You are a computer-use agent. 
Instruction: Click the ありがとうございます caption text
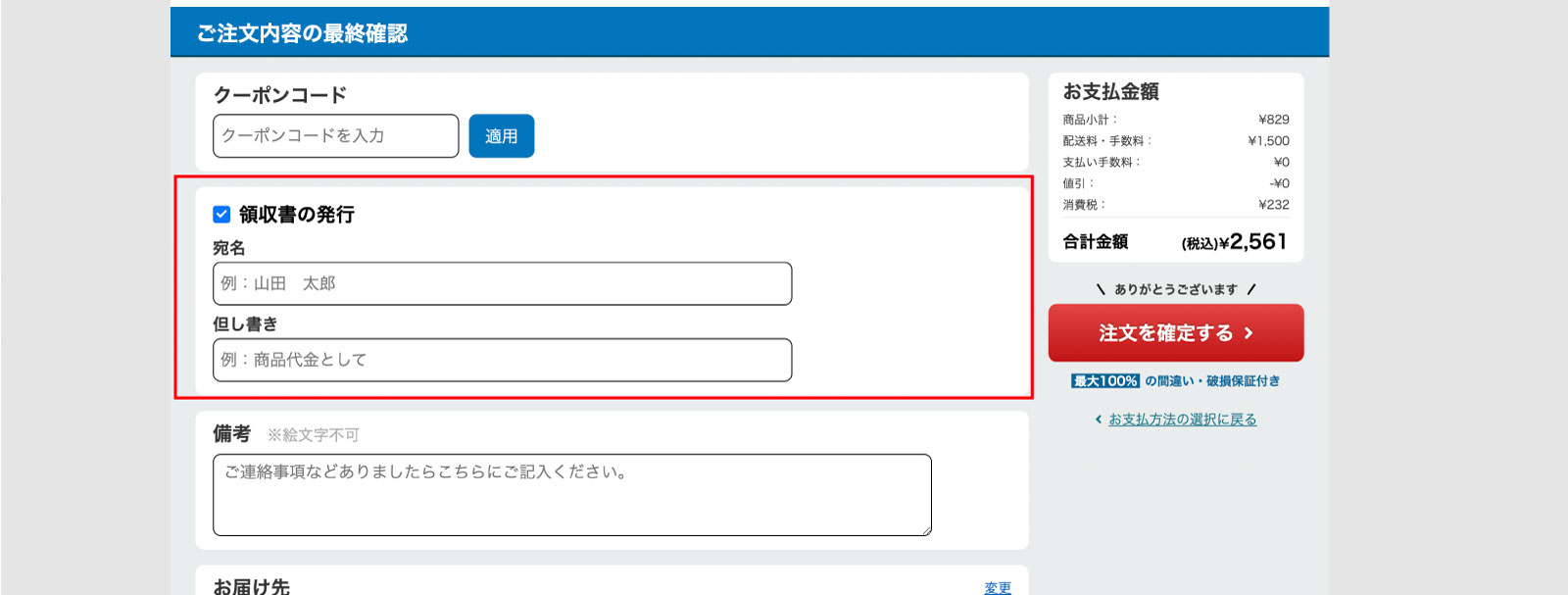pyautogui.click(x=1176, y=289)
